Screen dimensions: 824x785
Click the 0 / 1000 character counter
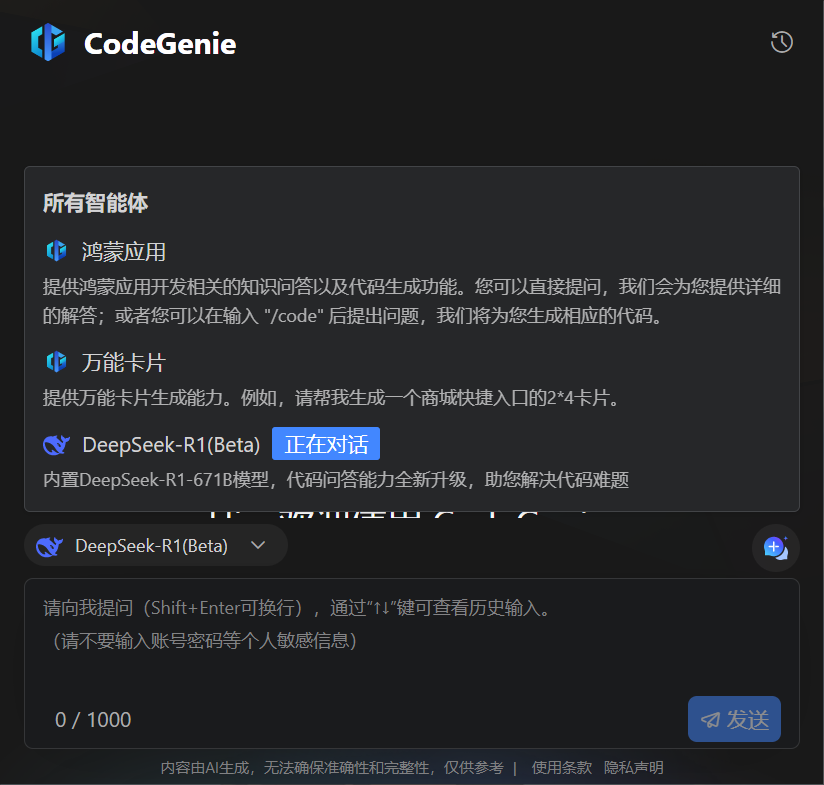(92, 719)
